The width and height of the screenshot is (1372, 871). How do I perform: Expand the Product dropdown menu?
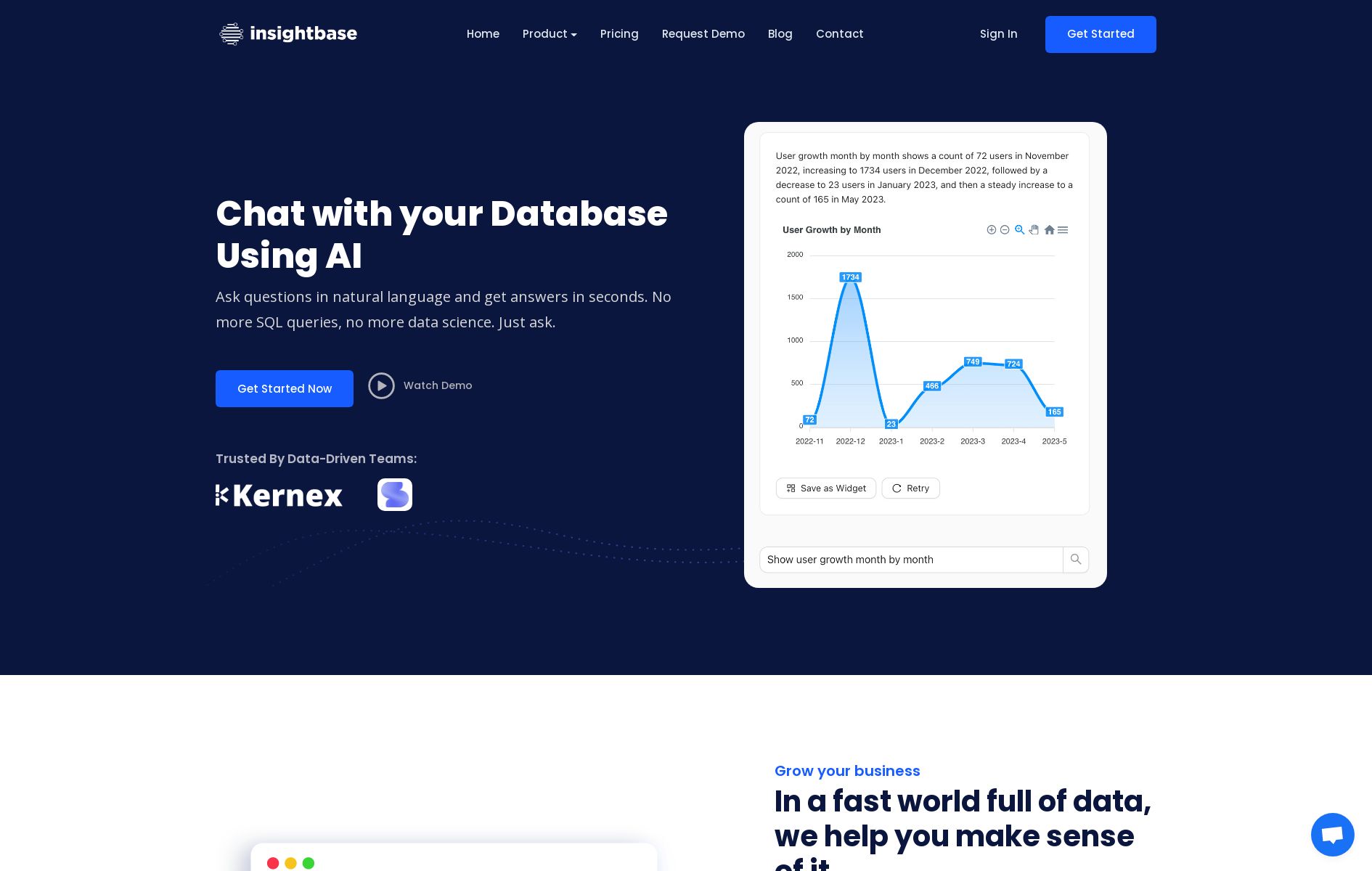pos(550,34)
